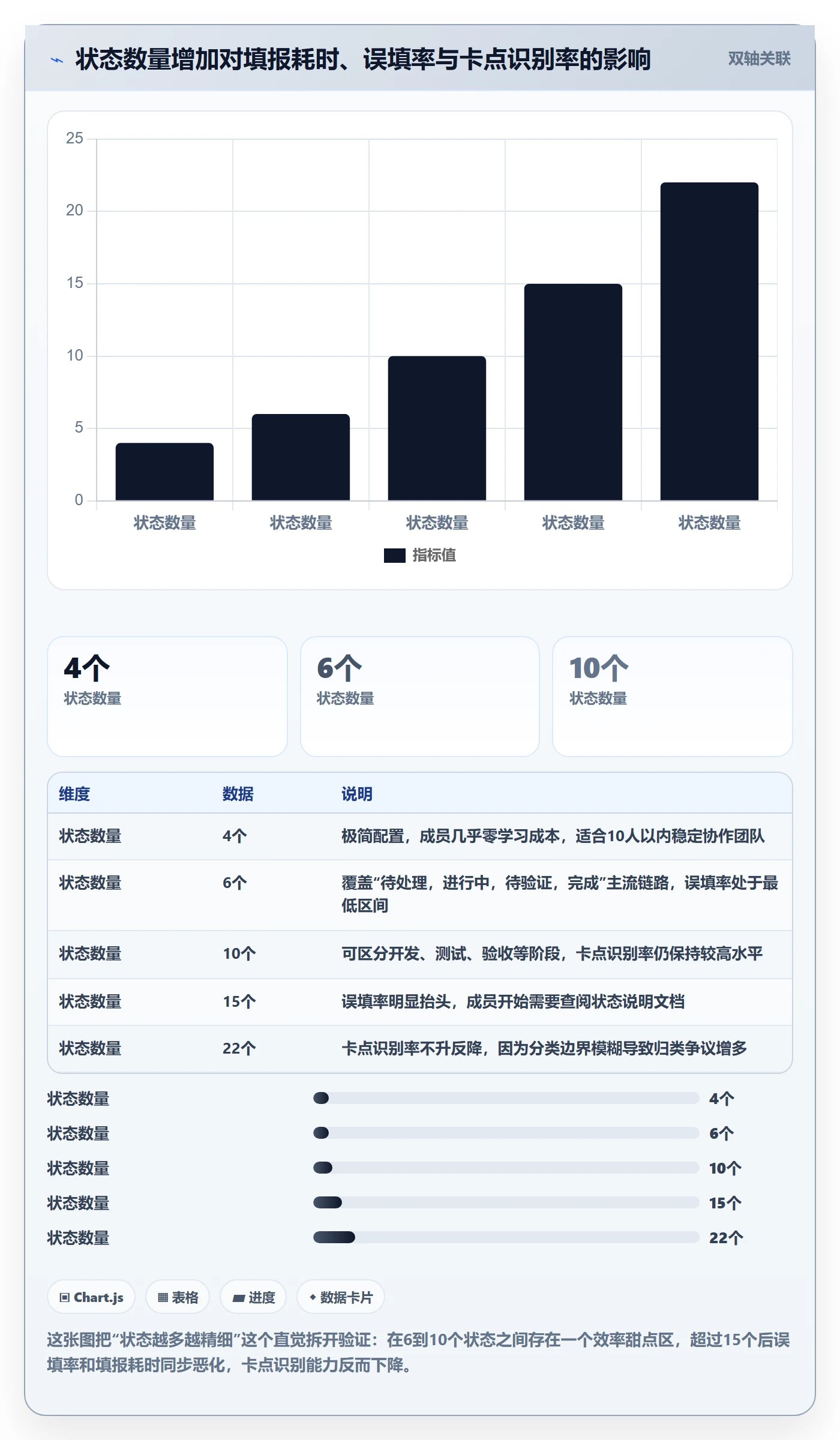
Task: Click the 双轴关联 badge in header
Action: (759, 59)
